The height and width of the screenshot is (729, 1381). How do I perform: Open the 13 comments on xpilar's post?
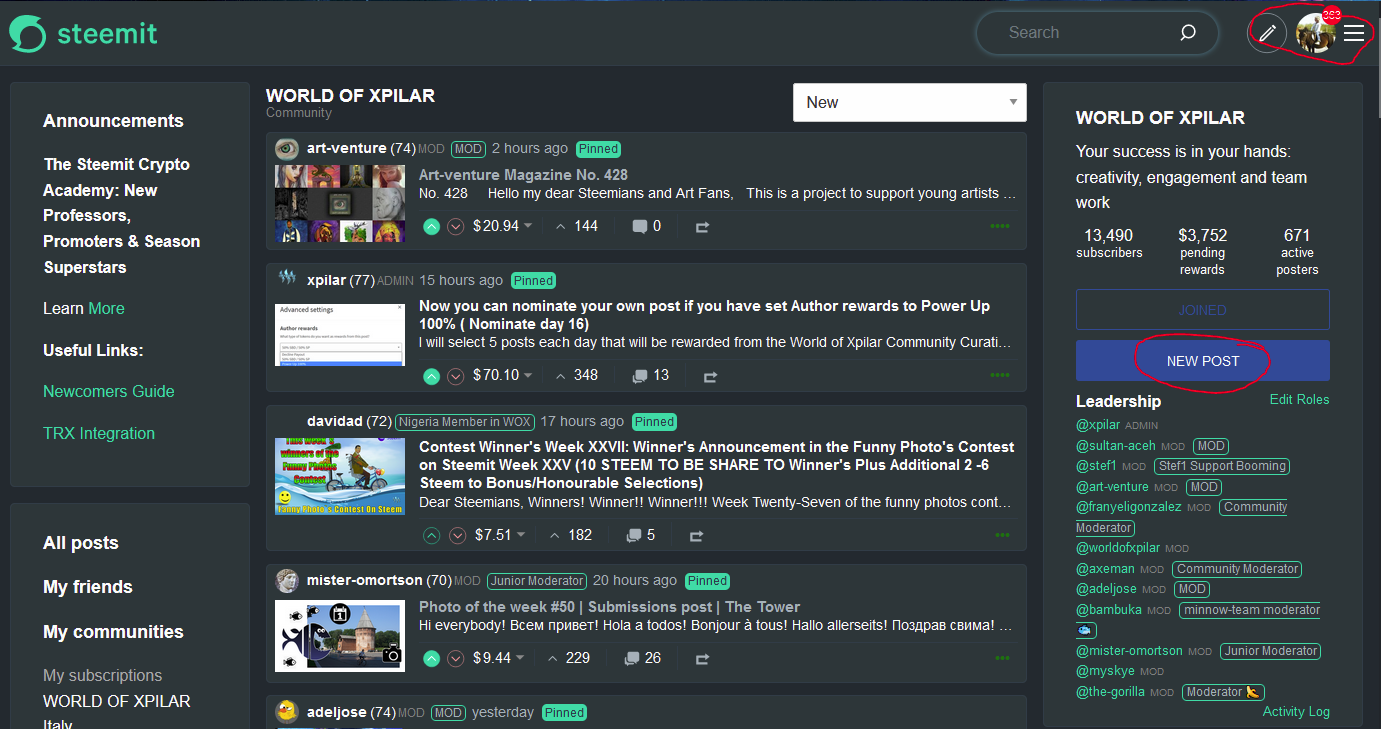coord(651,376)
